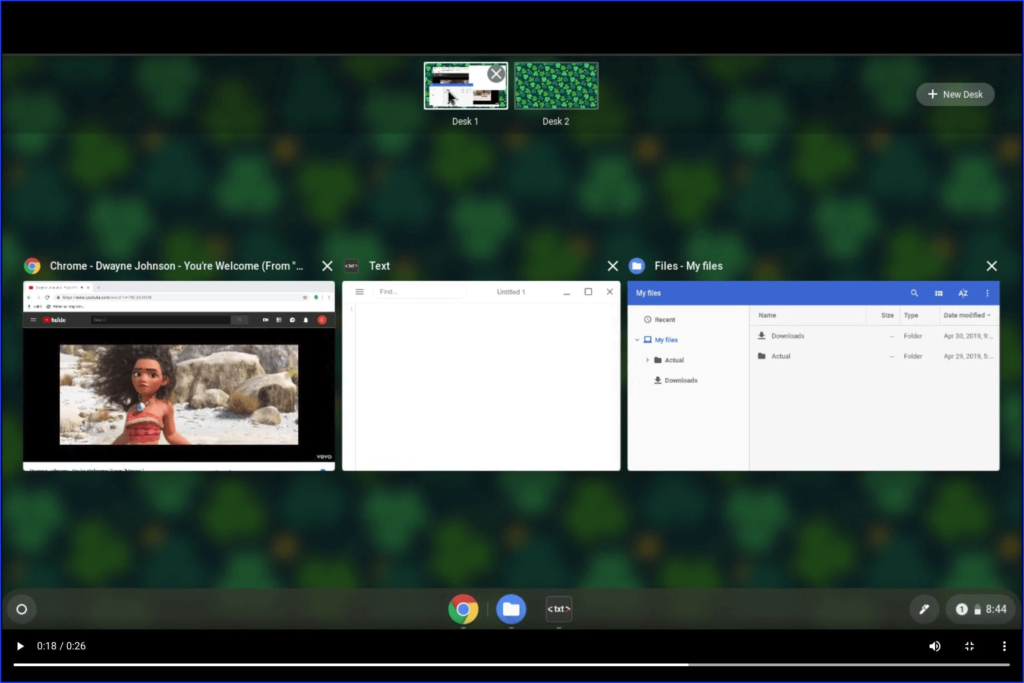The width and height of the screenshot is (1024, 683).
Task: Select the Downloads row in file list
Action: pyautogui.click(x=875, y=336)
